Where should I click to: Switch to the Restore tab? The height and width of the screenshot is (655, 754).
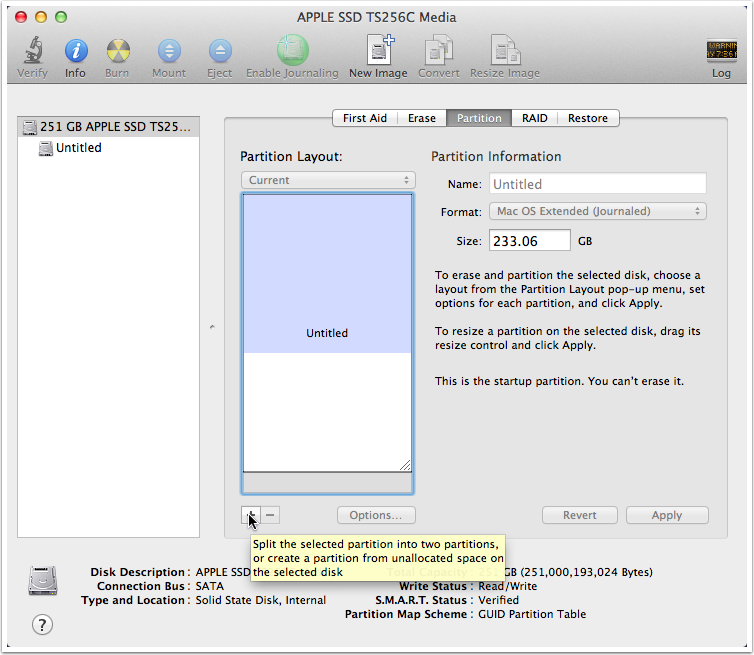click(x=588, y=118)
